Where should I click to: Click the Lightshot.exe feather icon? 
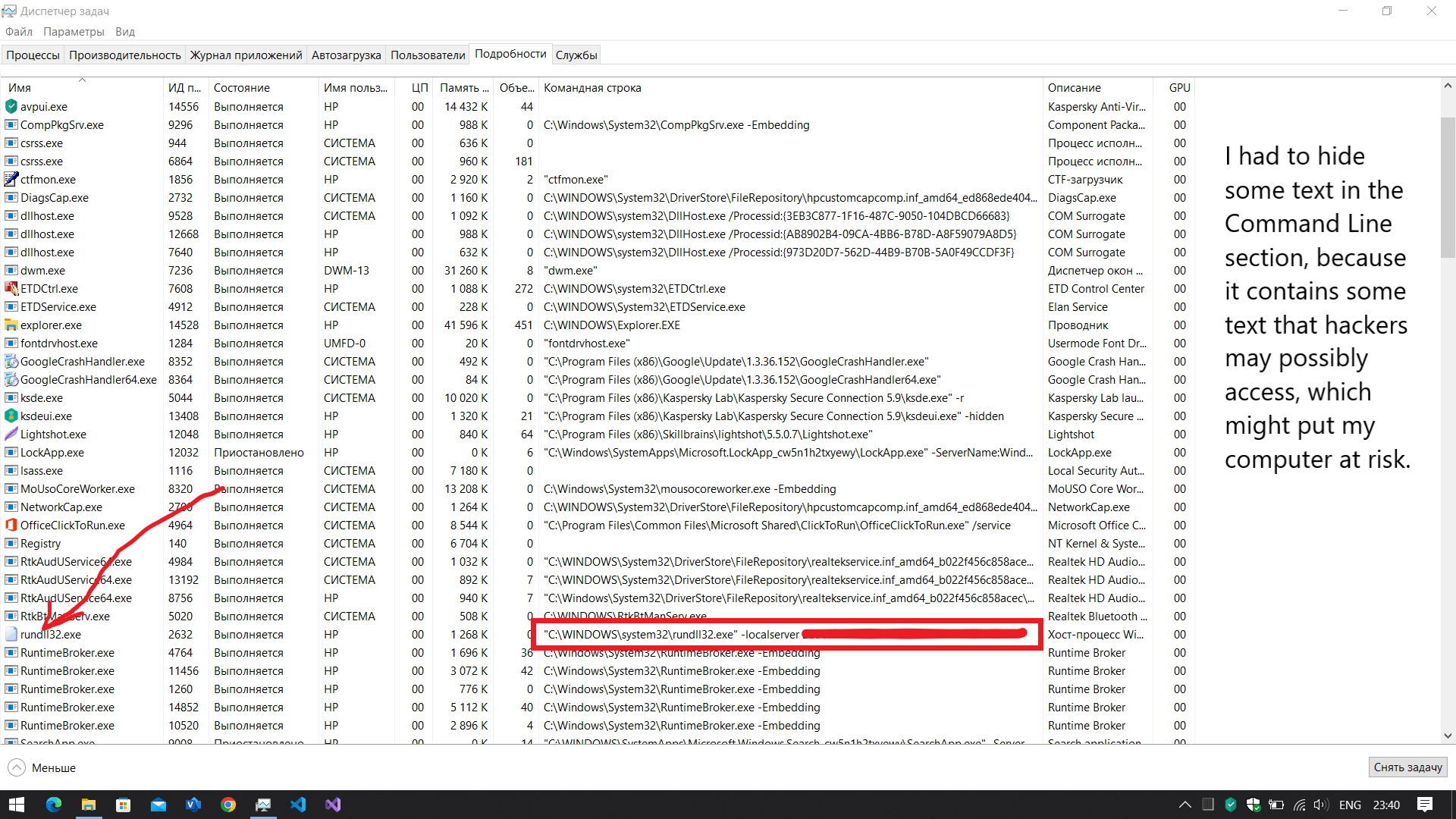pos(11,435)
